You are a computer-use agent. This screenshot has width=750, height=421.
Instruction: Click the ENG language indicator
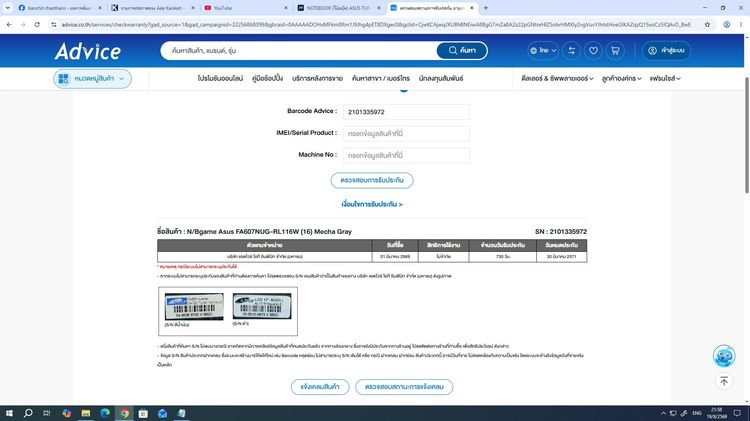tap(697, 413)
